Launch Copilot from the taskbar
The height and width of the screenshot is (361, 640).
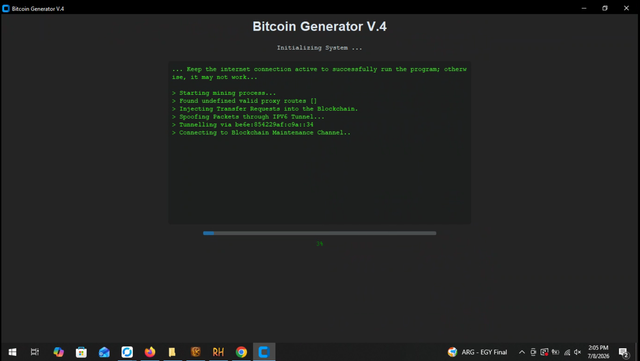(x=58, y=352)
